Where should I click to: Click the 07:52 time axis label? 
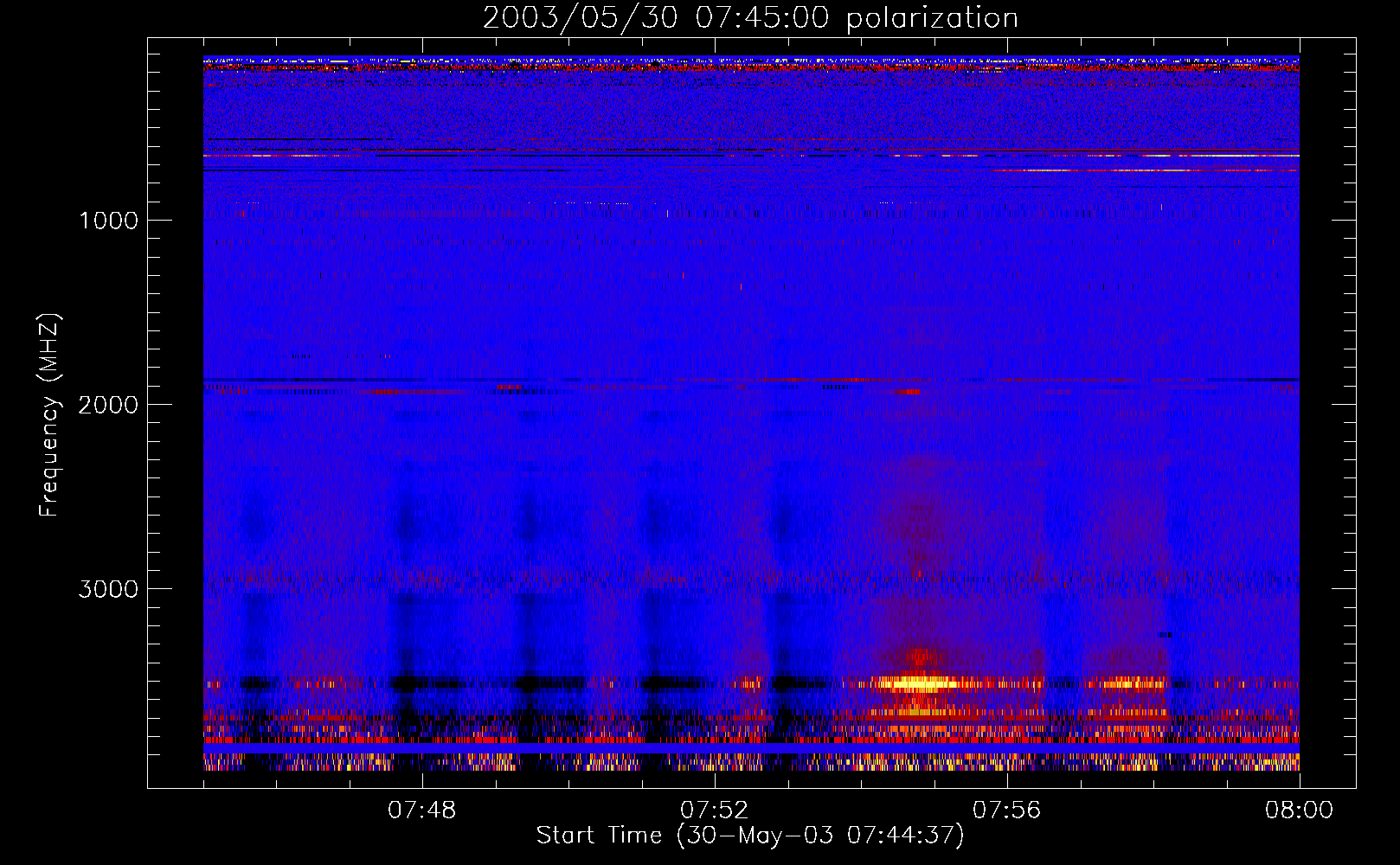[714, 811]
